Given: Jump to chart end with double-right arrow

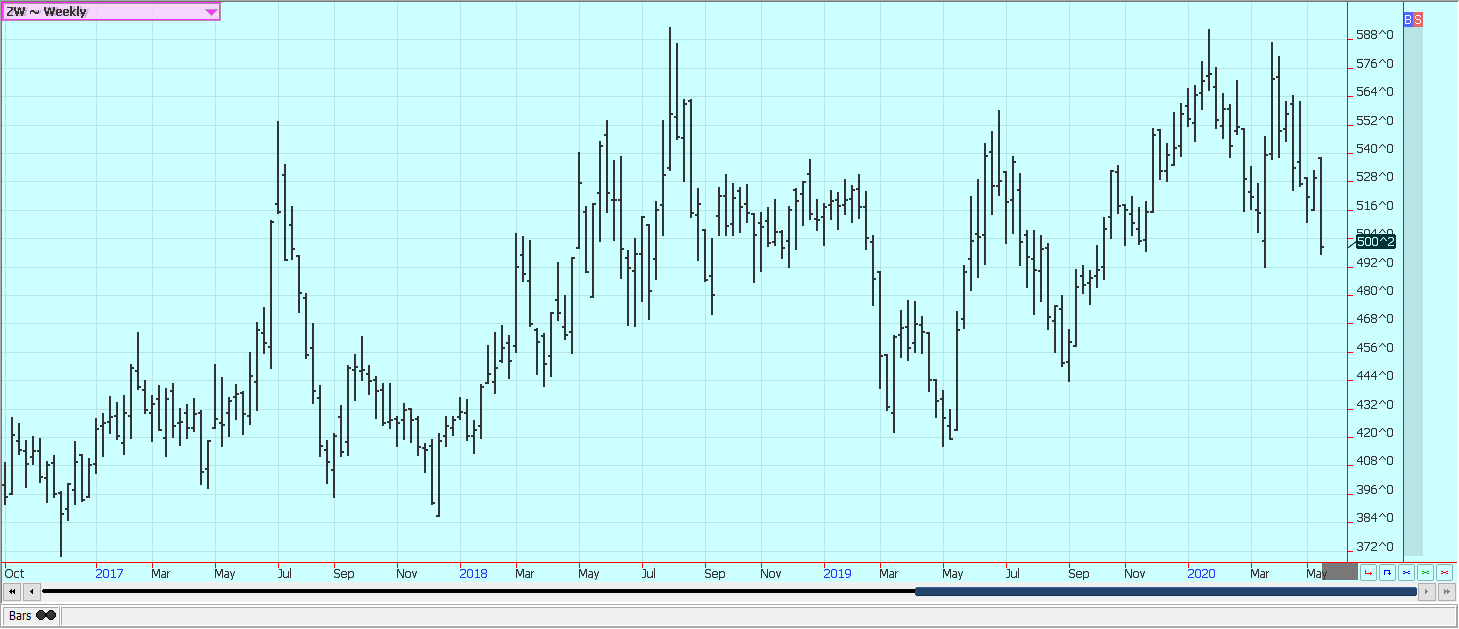Looking at the screenshot, I should 1447,592.
